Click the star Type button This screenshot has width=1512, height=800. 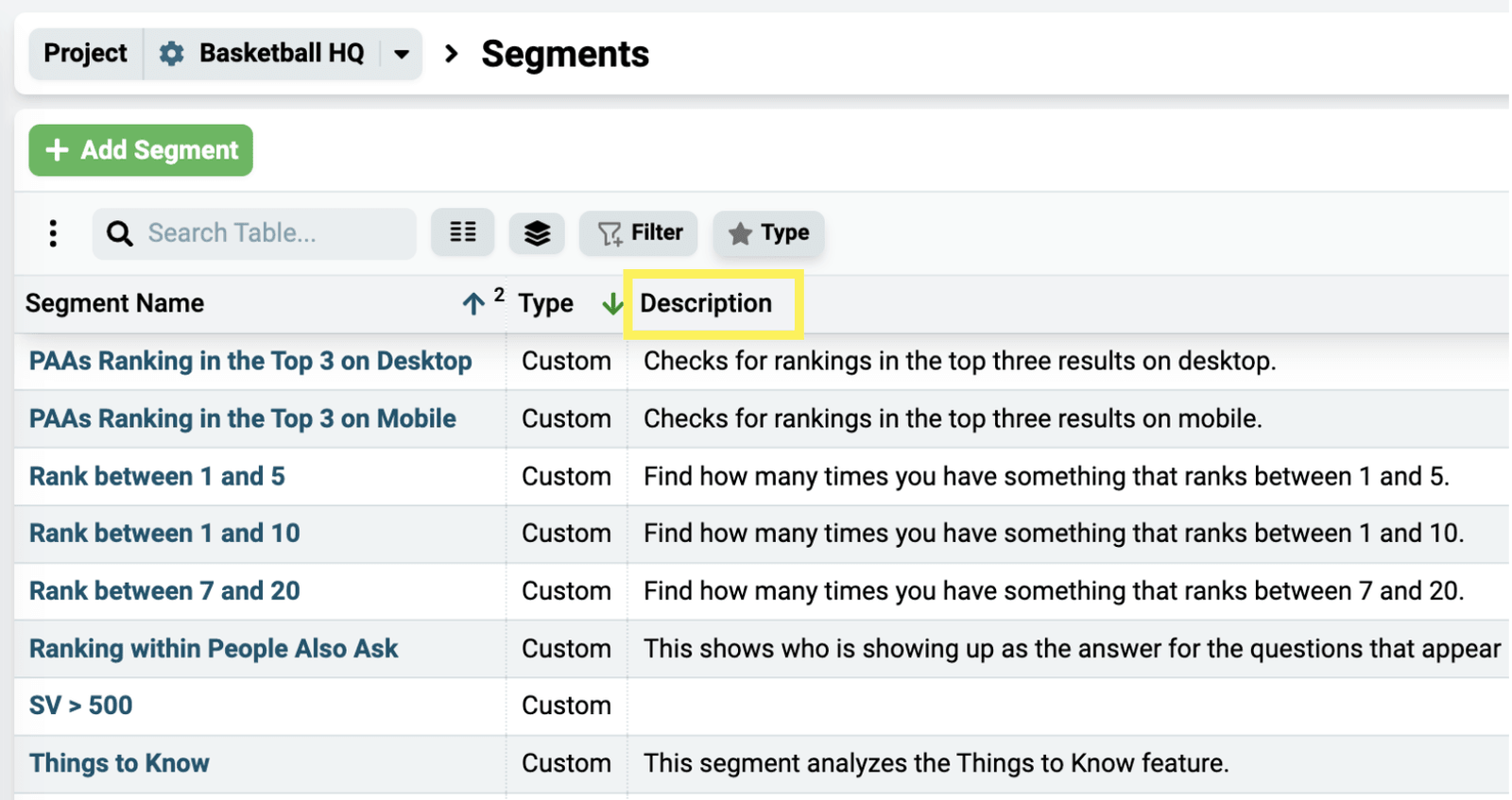[x=768, y=232]
